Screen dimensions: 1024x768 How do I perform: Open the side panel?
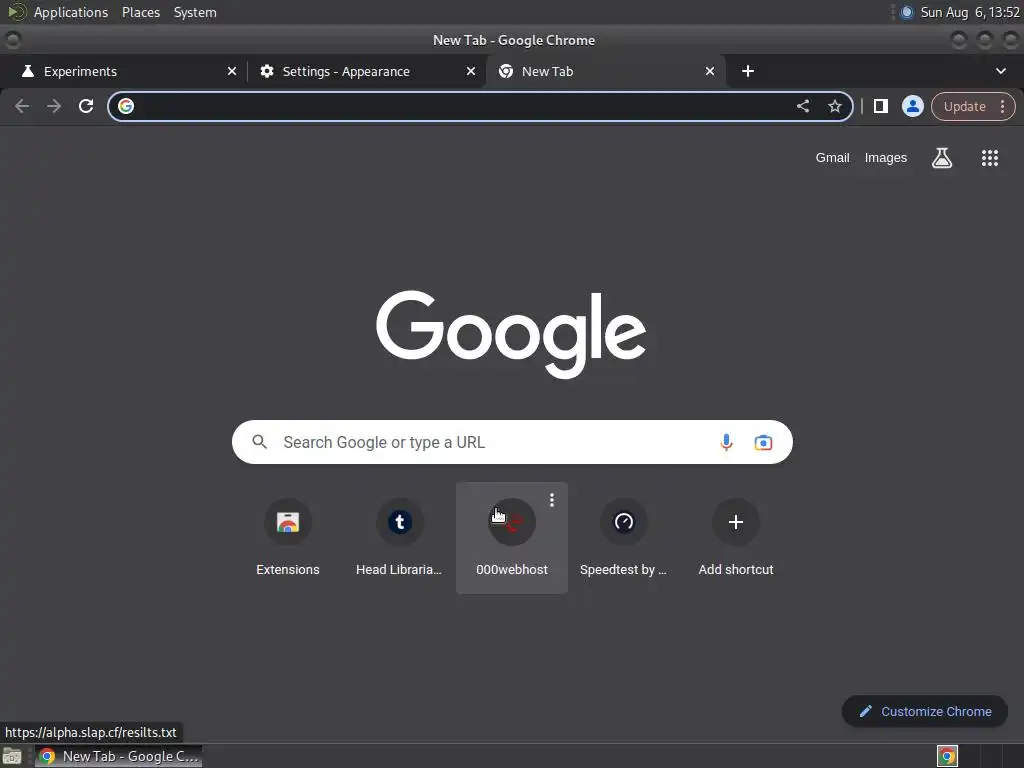click(880, 106)
